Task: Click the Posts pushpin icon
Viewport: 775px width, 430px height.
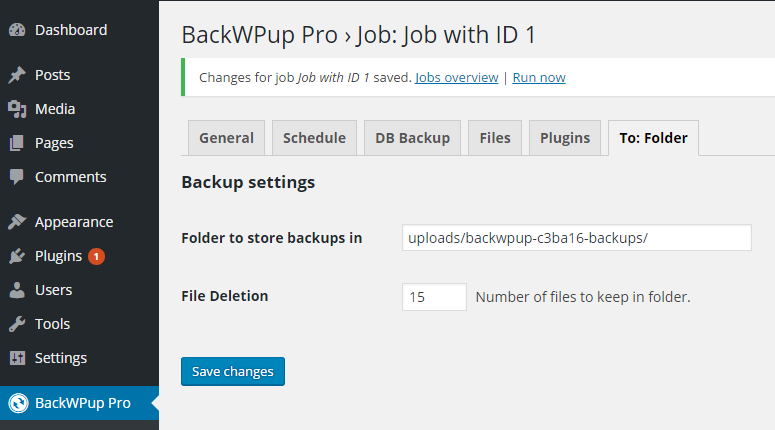Action: pos(17,75)
